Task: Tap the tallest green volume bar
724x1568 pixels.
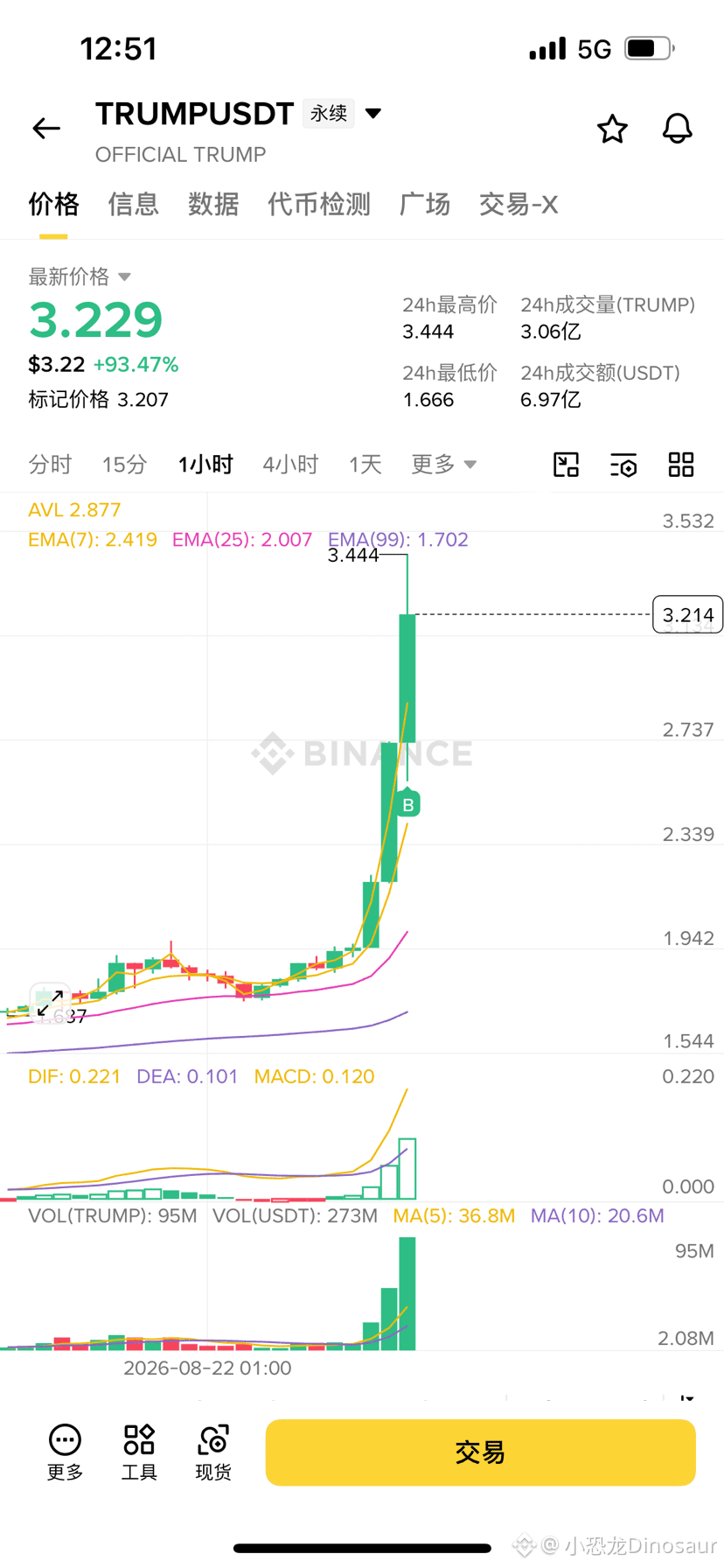Action: tap(407, 1293)
